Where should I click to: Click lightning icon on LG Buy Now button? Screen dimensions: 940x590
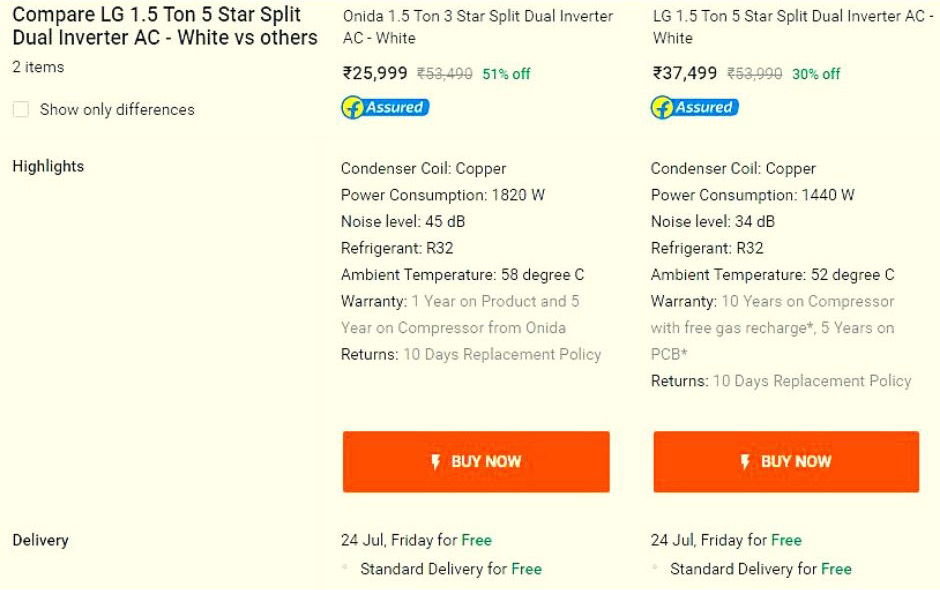[745, 462]
